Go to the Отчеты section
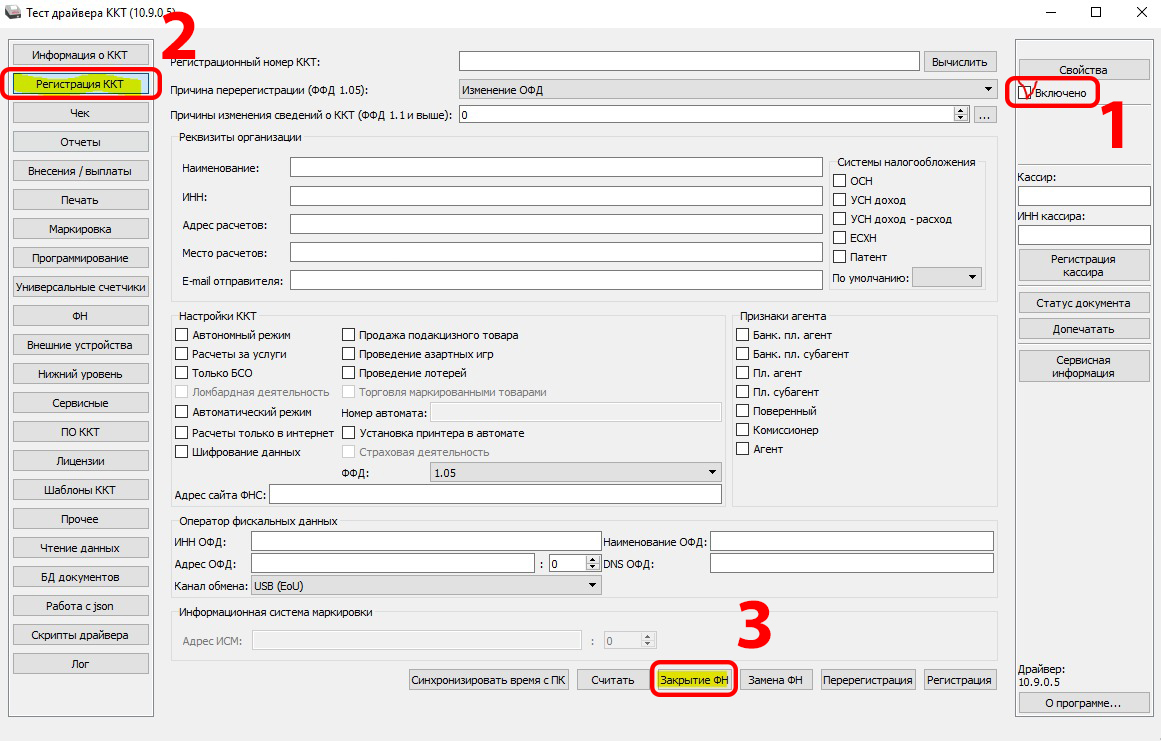 click(x=80, y=142)
